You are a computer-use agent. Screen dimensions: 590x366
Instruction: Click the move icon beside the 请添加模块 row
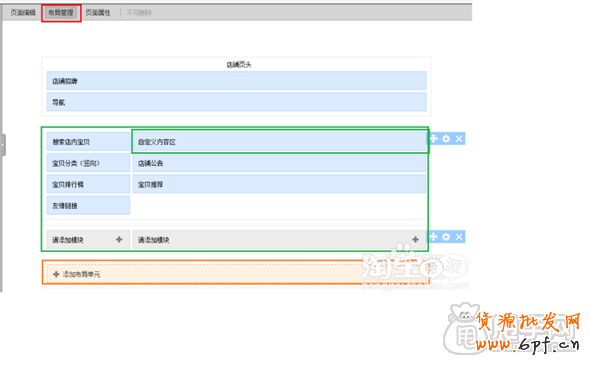(x=434, y=237)
